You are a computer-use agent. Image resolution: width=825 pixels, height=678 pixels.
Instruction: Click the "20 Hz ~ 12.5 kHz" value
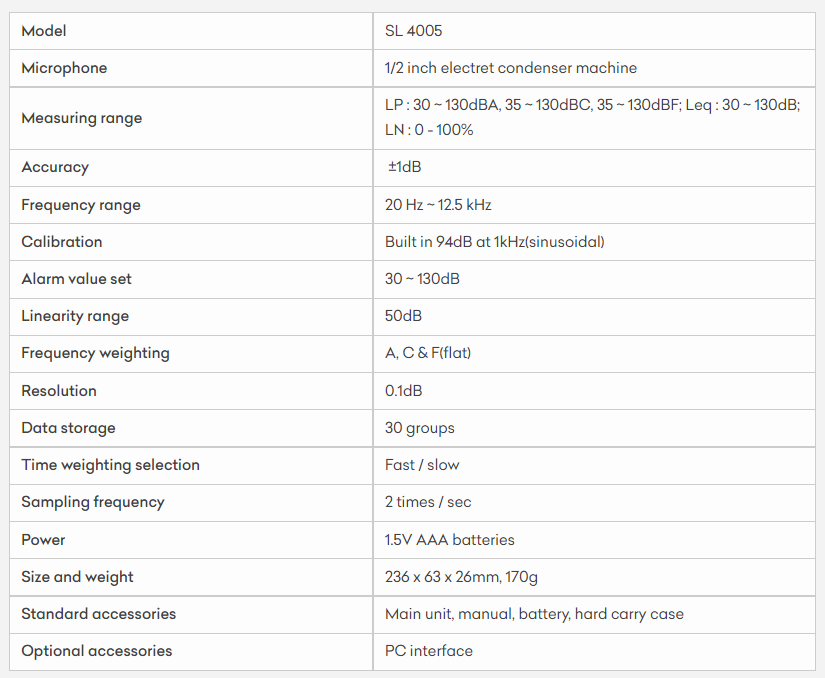(x=438, y=205)
